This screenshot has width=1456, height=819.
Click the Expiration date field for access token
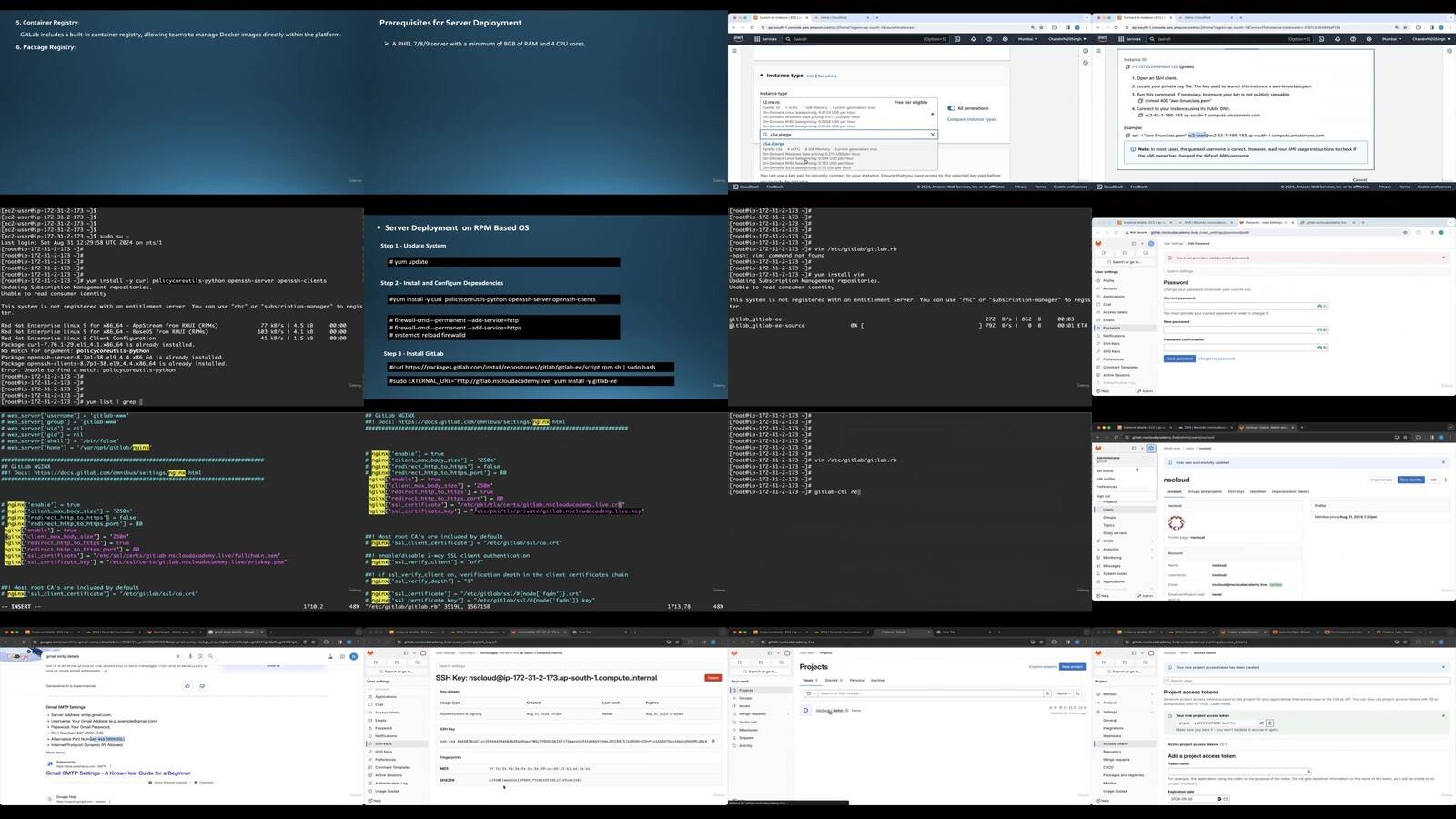1198,799
